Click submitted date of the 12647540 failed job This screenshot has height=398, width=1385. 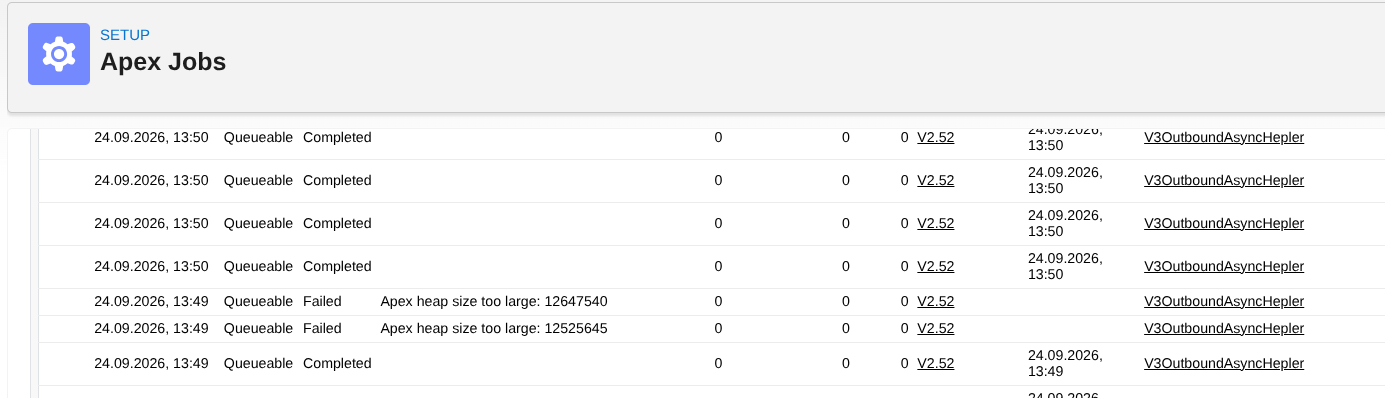click(x=151, y=301)
